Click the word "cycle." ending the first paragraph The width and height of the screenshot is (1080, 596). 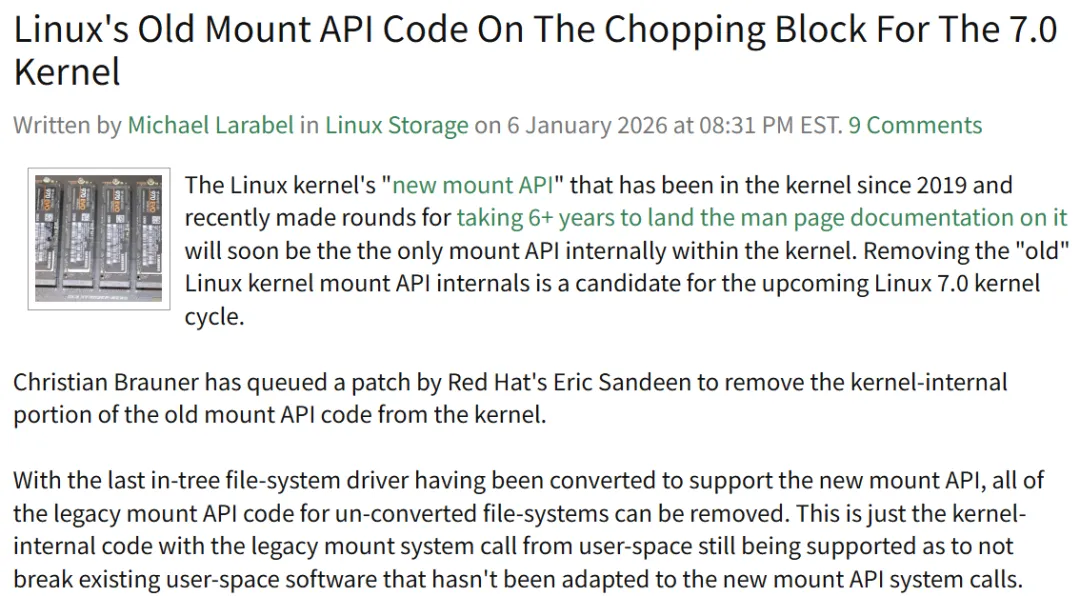[x=214, y=316]
